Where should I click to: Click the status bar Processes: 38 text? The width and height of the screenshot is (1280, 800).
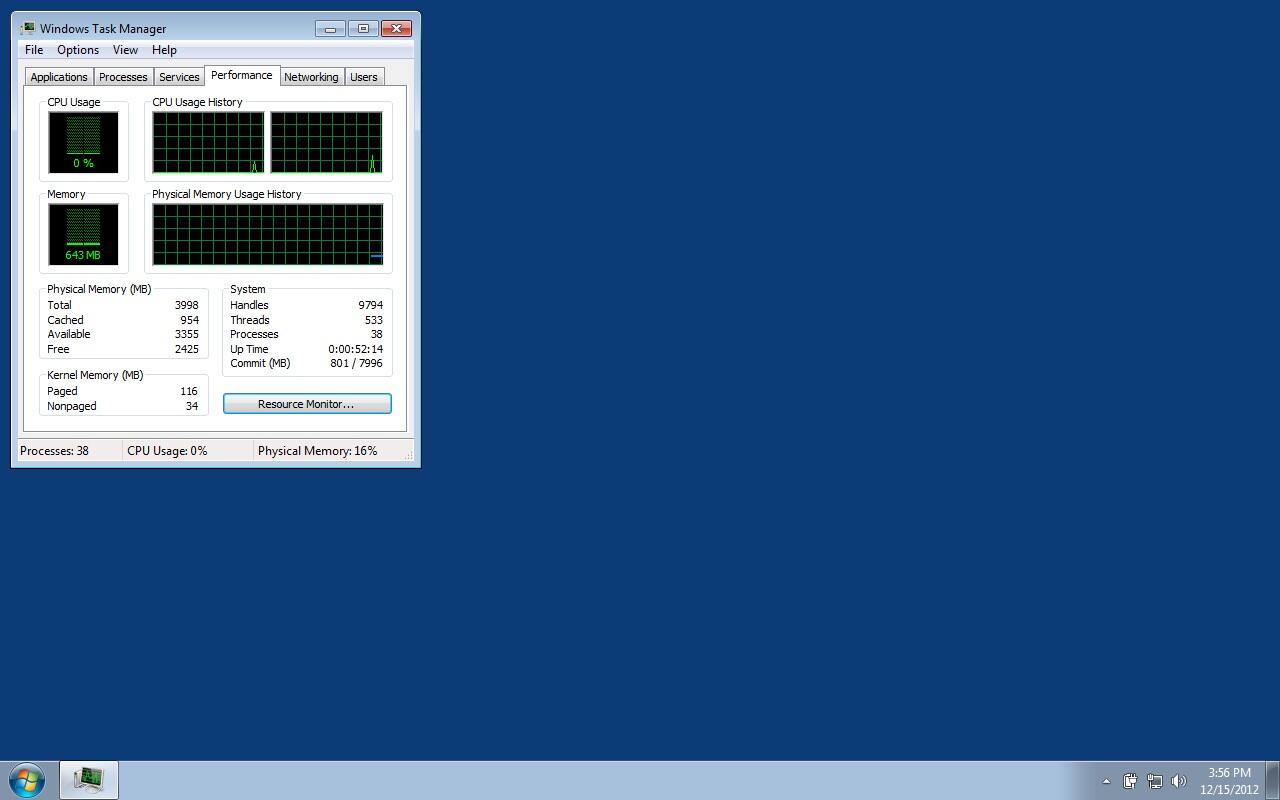(54, 451)
